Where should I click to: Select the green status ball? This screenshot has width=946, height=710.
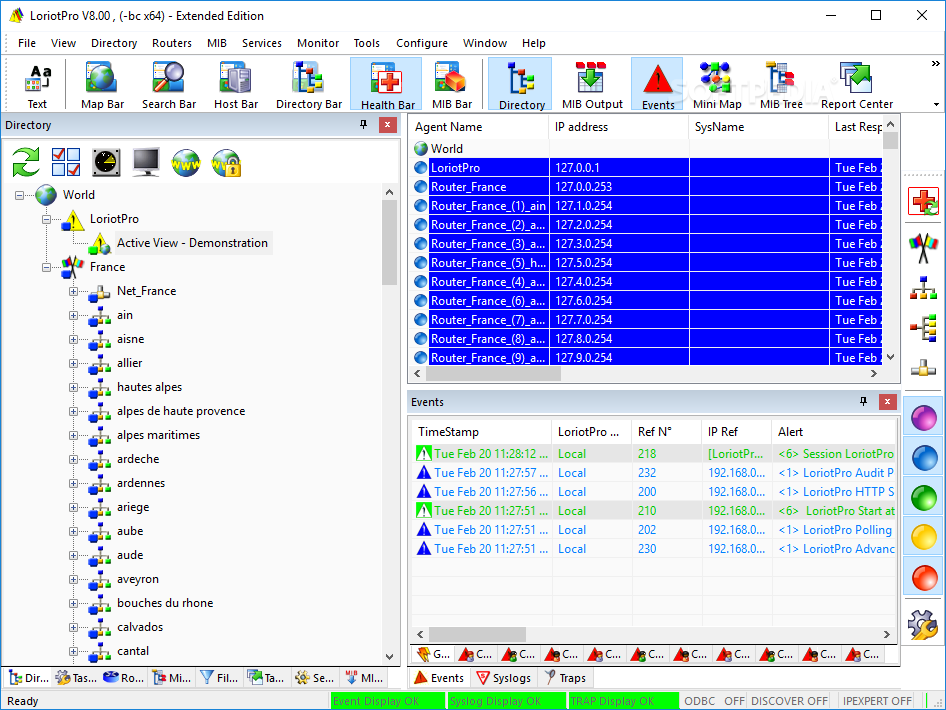924,498
